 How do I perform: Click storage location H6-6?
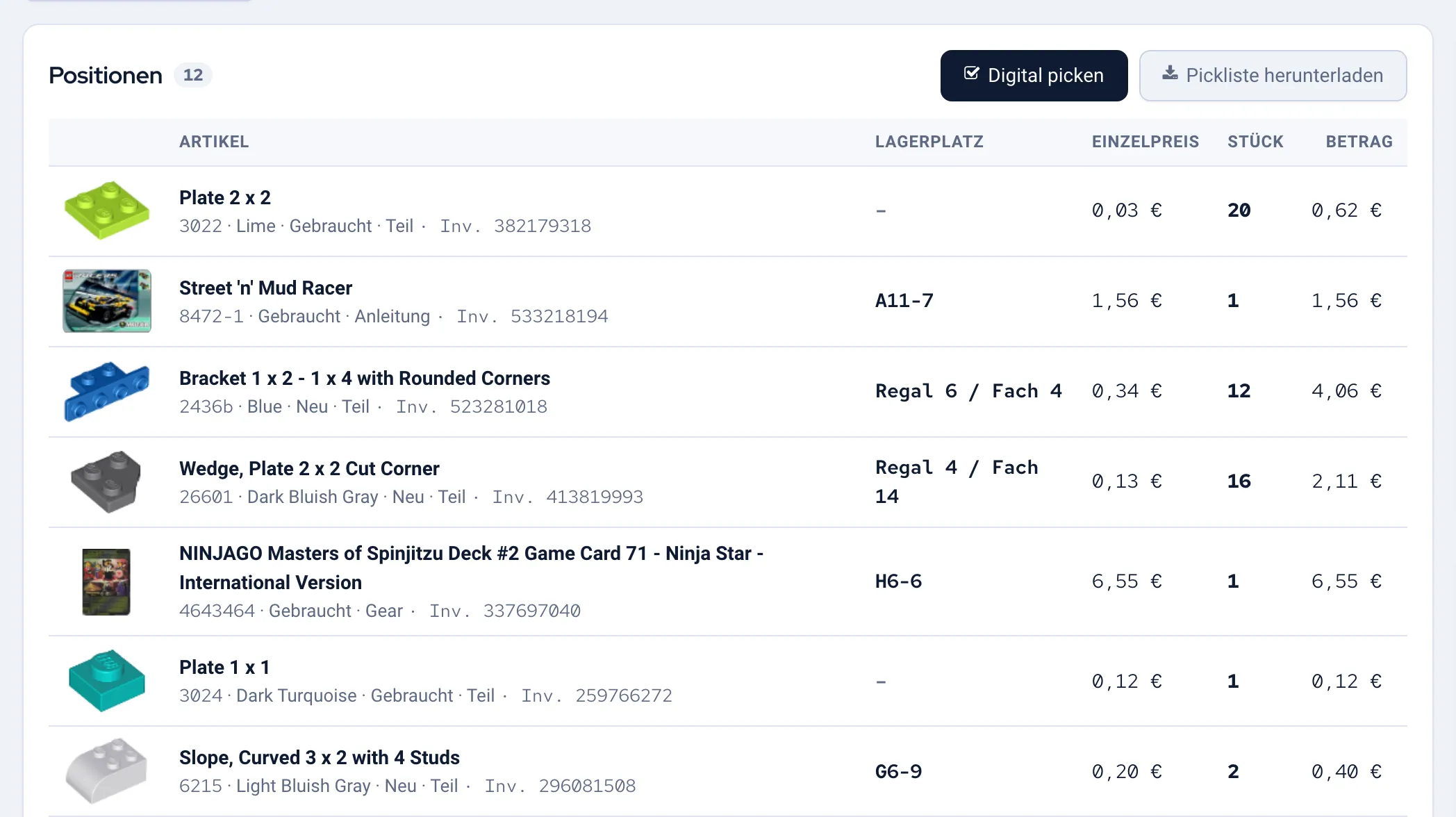pos(899,581)
